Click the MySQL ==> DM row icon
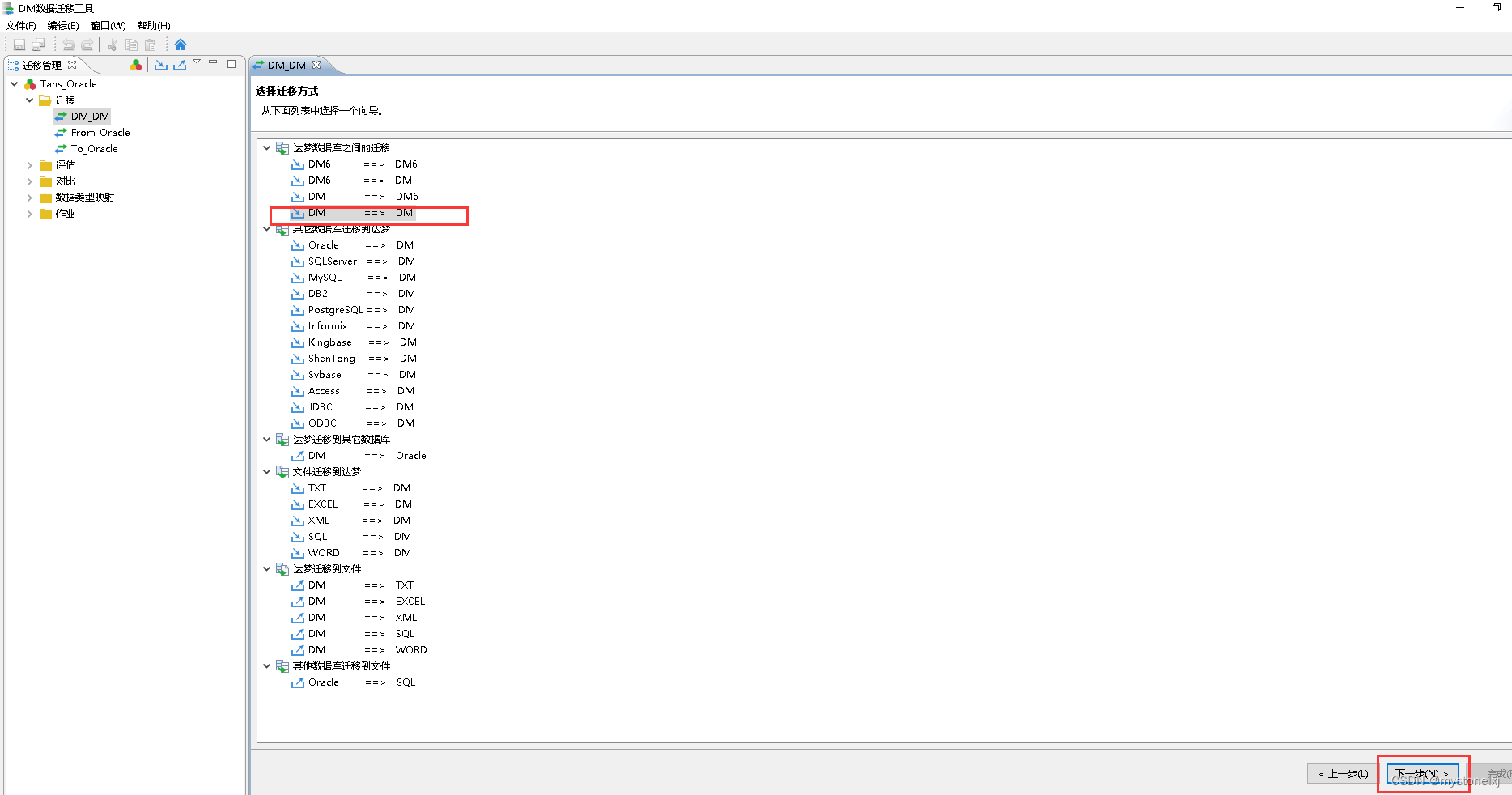Viewport: 1512px width, 795px height. (x=298, y=278)
